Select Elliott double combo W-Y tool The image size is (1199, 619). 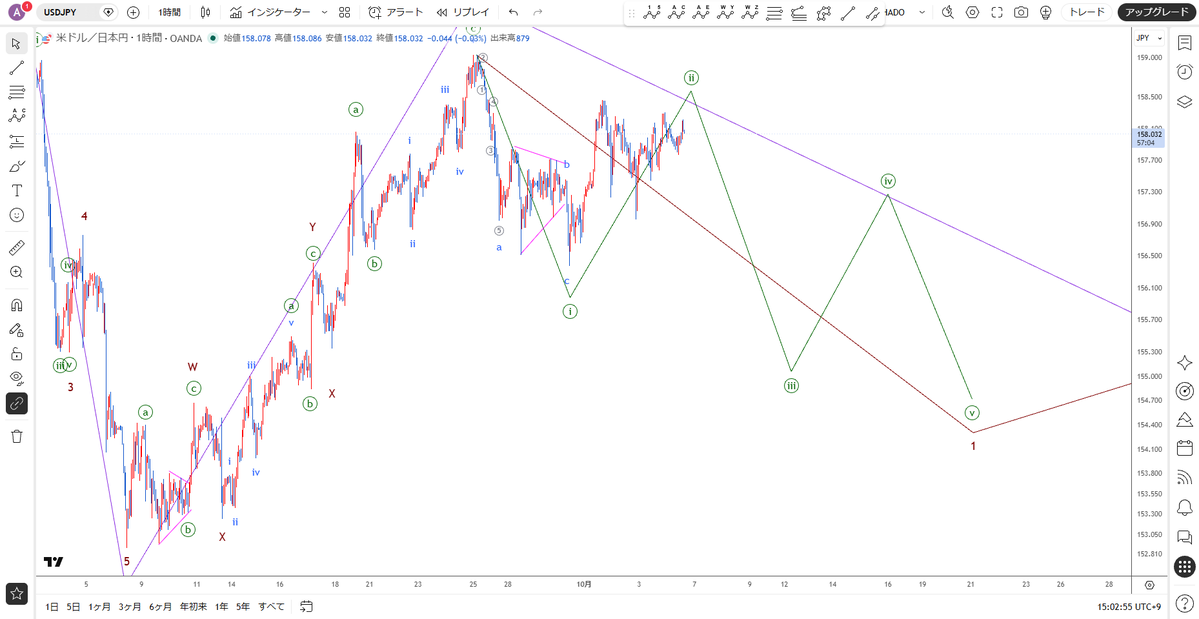(726, 12)
